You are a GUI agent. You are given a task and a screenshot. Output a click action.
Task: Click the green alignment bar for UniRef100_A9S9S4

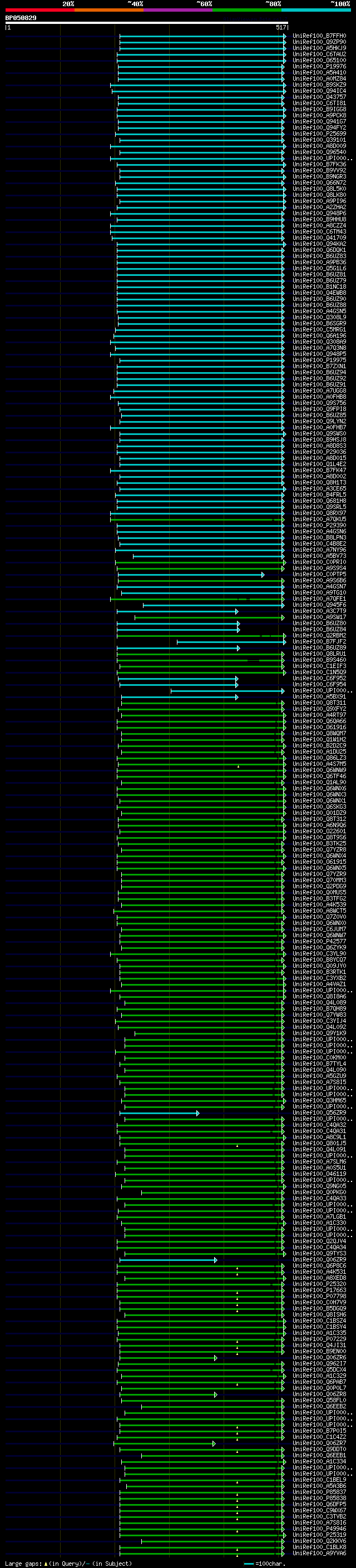point(200,568)
